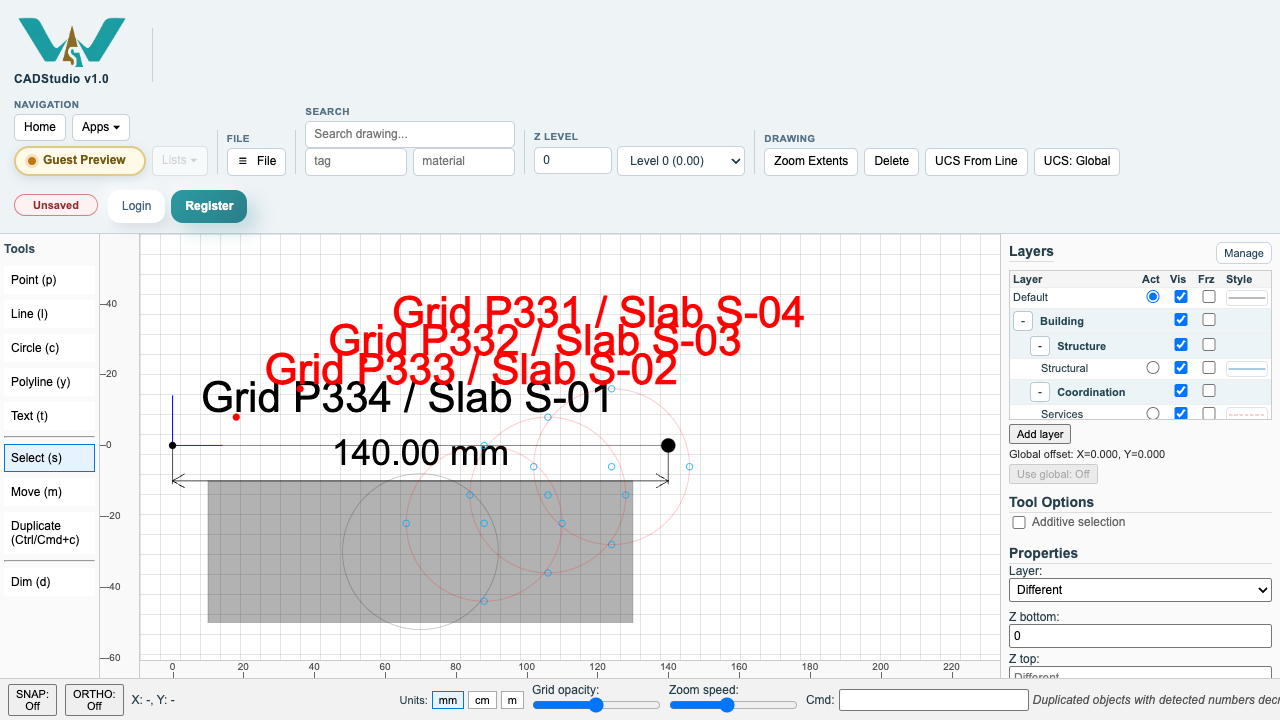Select the Polyline (y) tool
The width and height of the screenshot is (1280, 720).
[49, 382]
